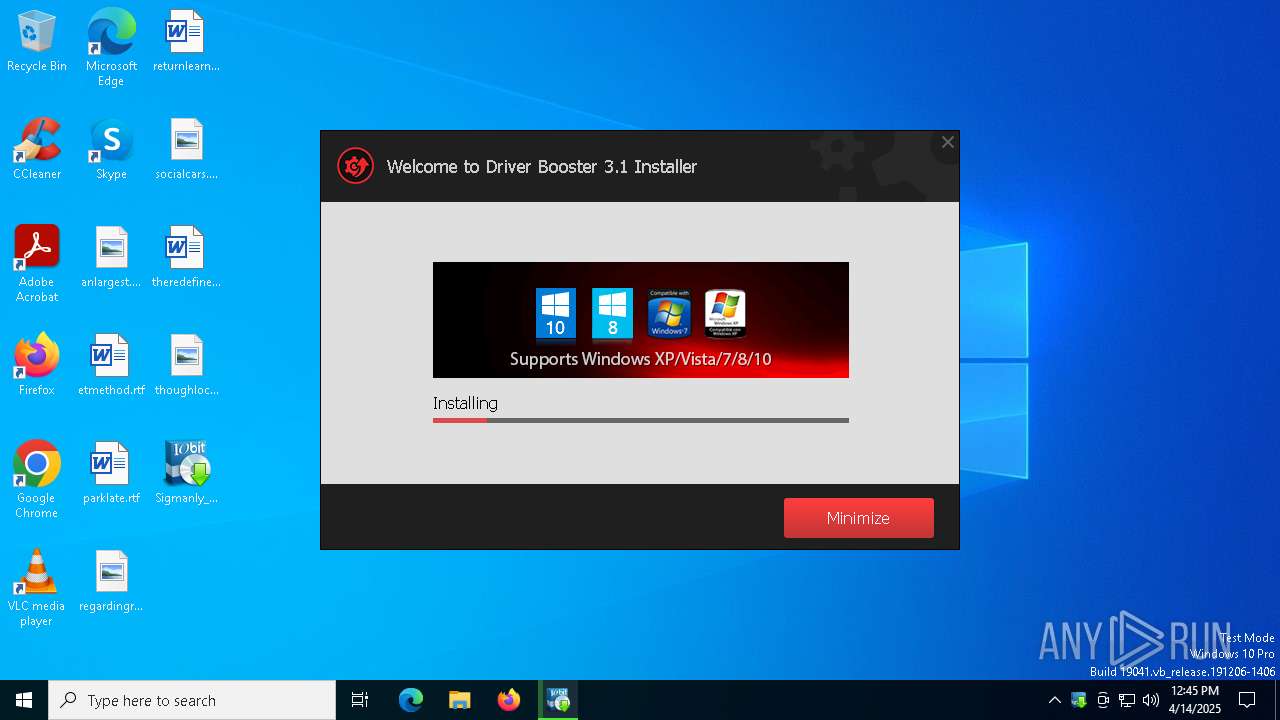Open File Explorer from the taskbar
Viewport: 1280px width, 720px height.
[x=459, y=700]
